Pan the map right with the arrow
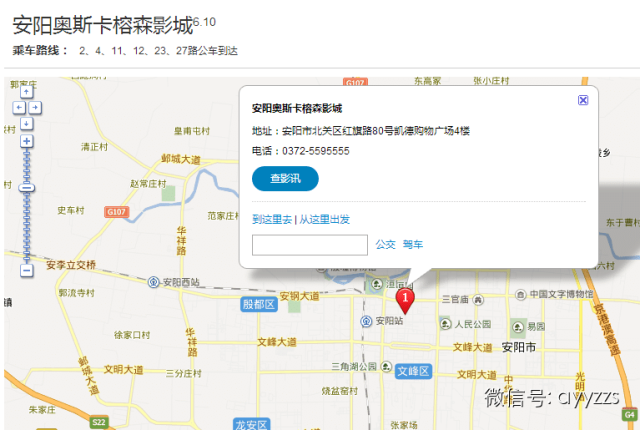Viewport: 640px width, 430px height. coord(35,108)
